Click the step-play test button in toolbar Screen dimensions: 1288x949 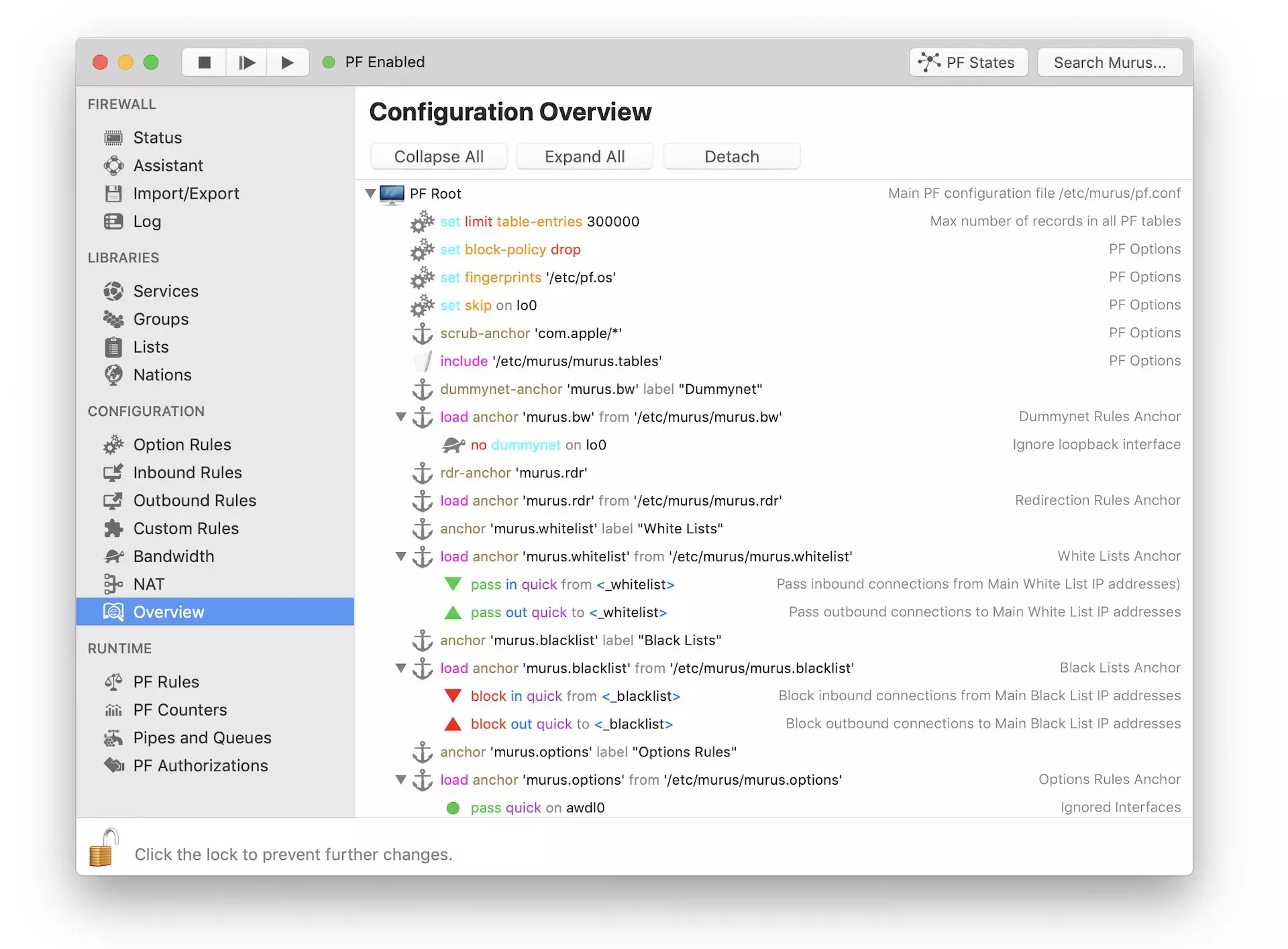click(246, 62)
